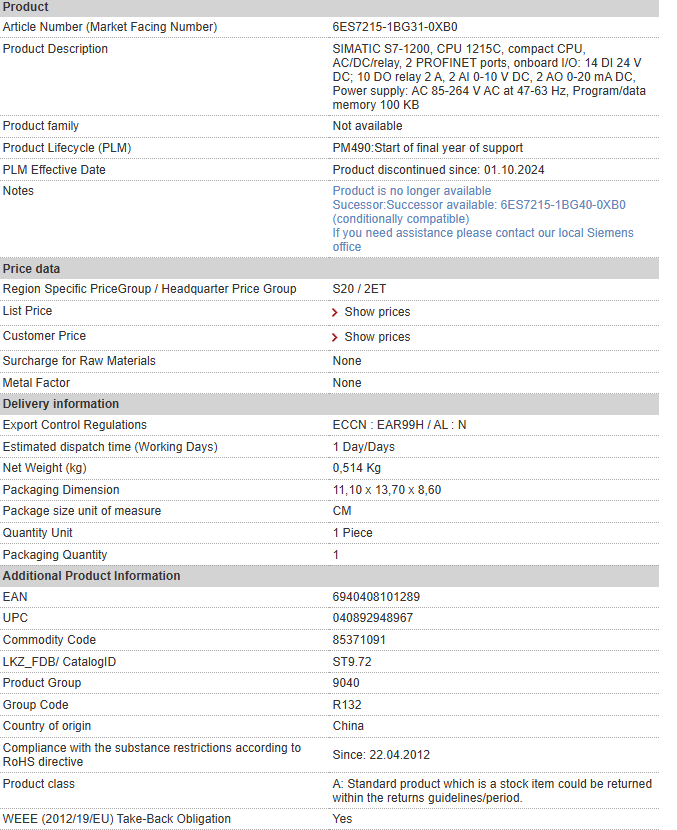The image size is (677, 830).
Task: Click Surcharge for Raw Materials value 'None'
Action: point(347,361)
